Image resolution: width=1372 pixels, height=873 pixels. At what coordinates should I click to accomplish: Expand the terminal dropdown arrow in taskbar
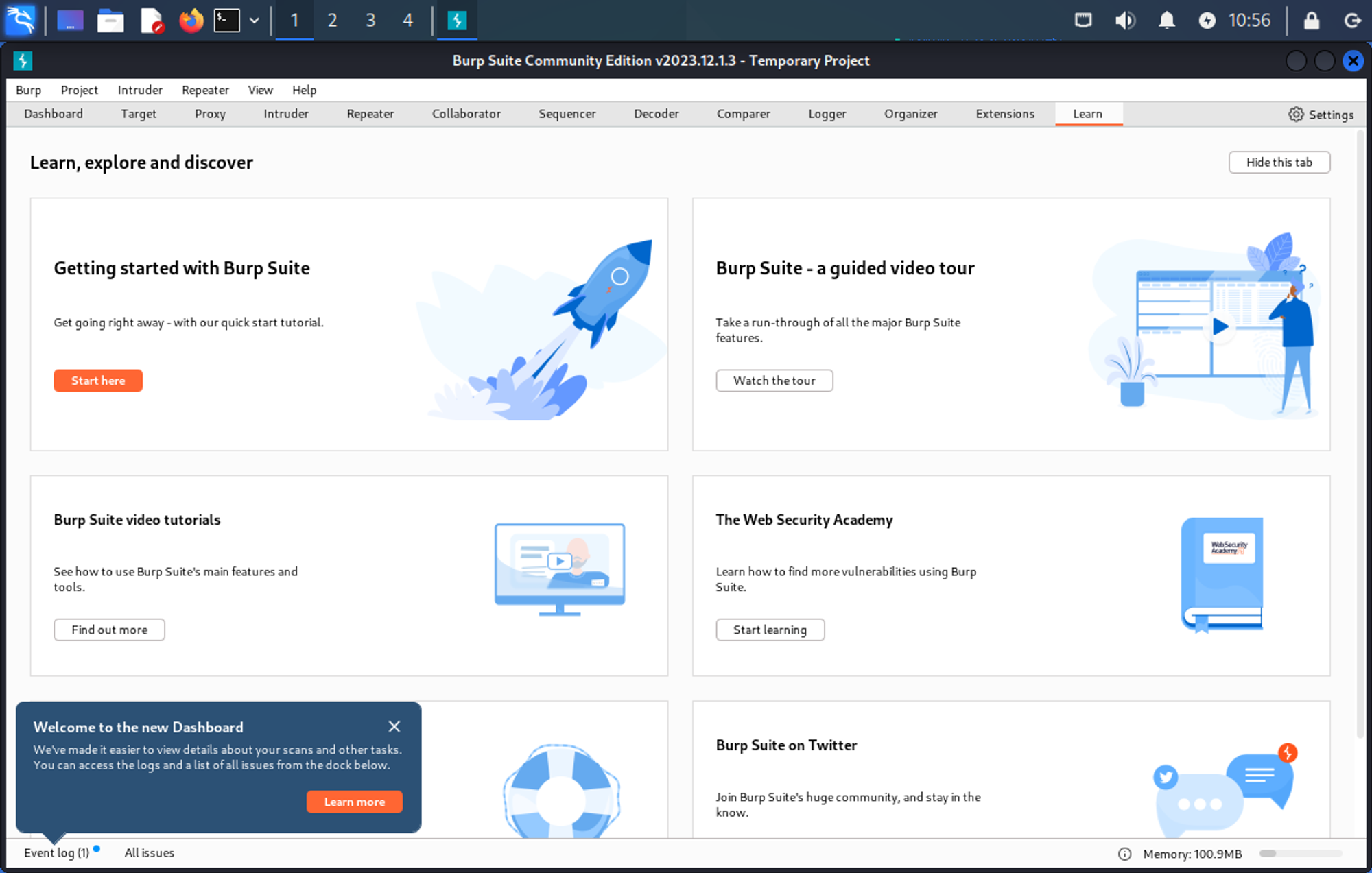pos(255,21)
